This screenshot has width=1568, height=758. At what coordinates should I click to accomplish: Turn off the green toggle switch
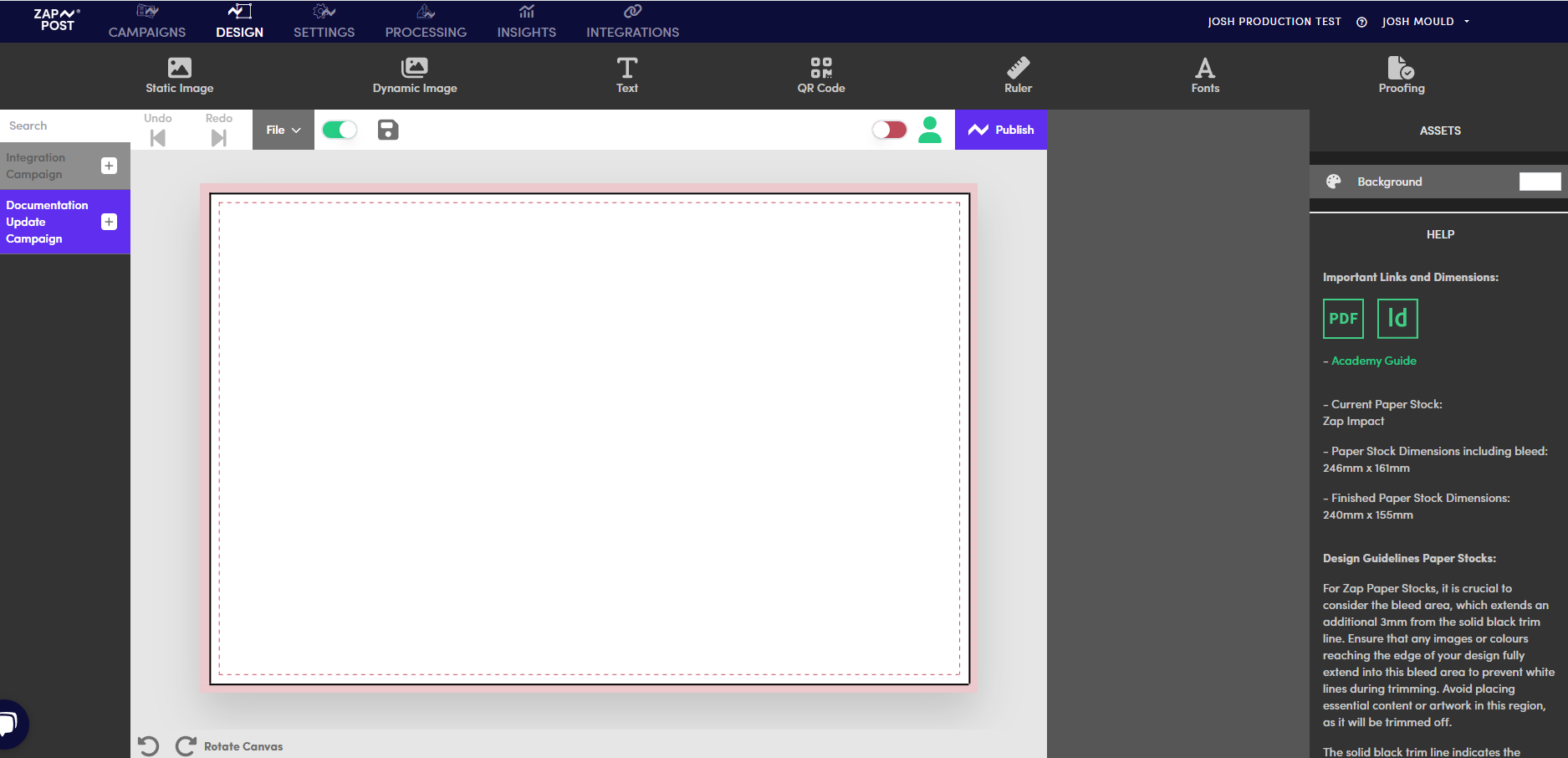340,130
